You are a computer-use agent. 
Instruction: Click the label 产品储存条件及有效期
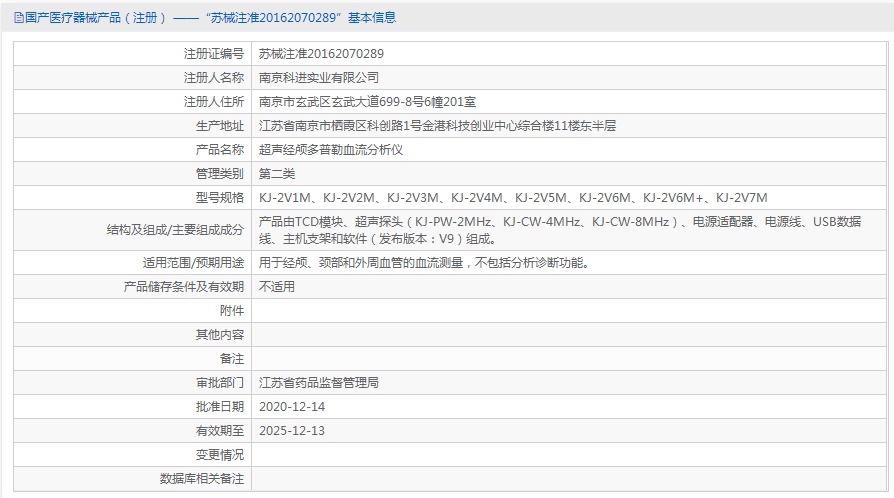(184, 286)
